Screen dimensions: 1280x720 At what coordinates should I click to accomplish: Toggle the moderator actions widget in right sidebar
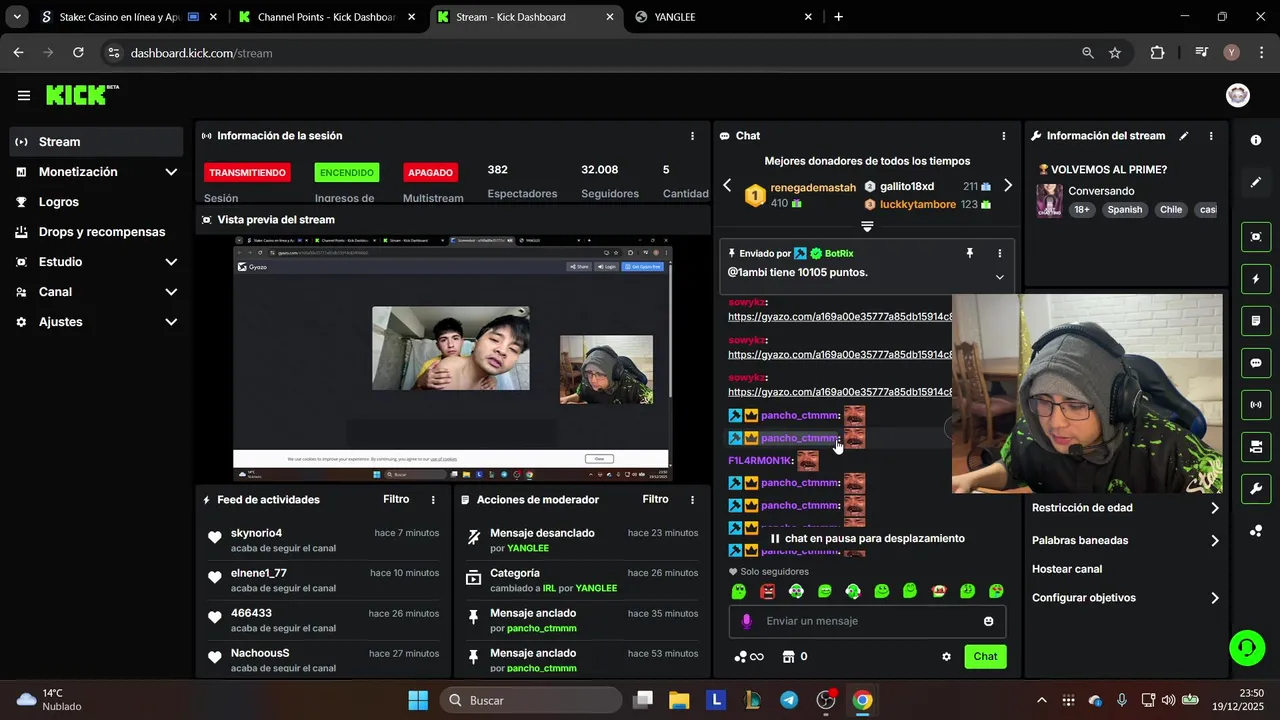(1256, 447)
